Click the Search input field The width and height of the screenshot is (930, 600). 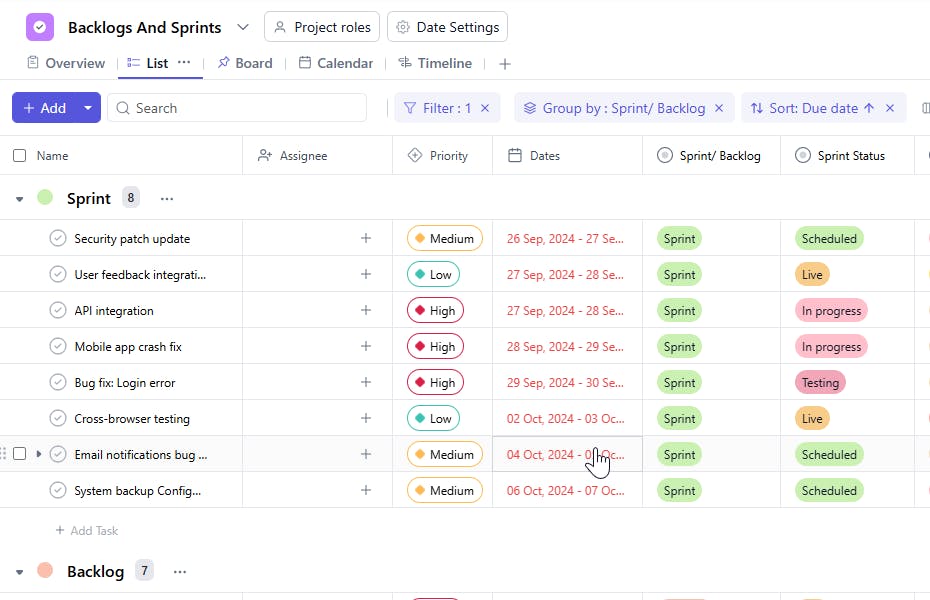tap(240, 108)
